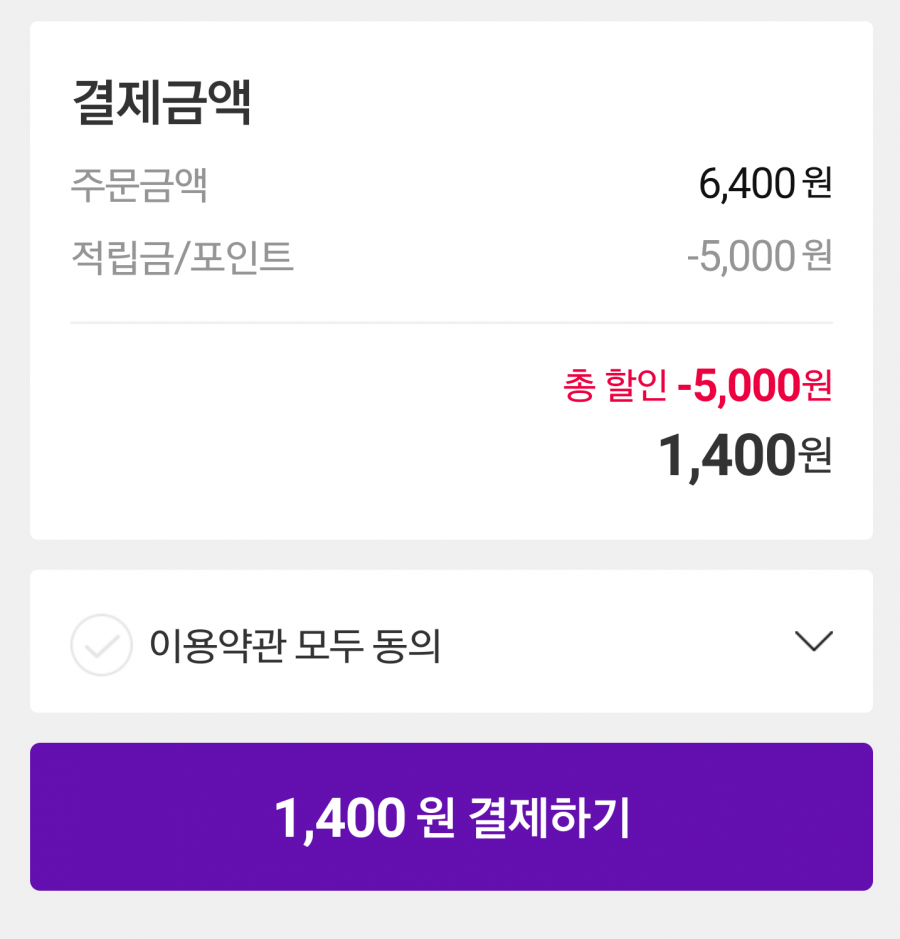
Task: Click the -5,000 원 points discount value
Action: click(759, 256)
